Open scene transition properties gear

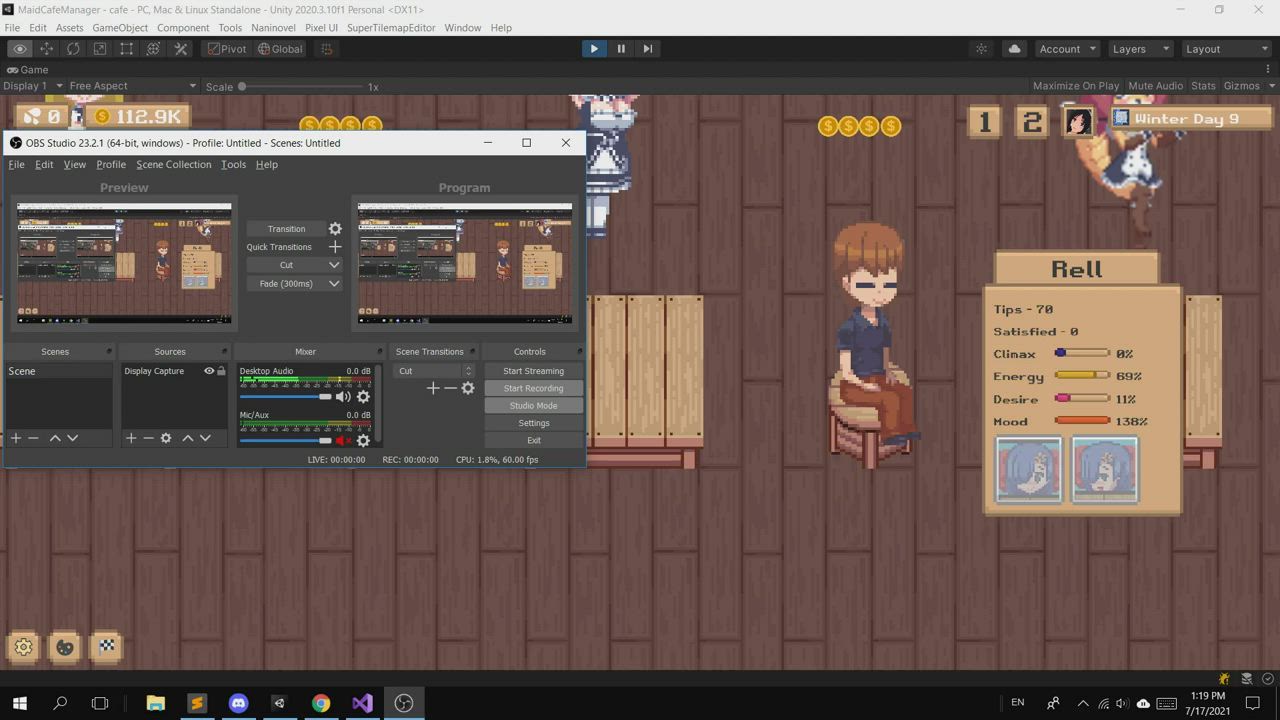pyautogui.click(x=467, y=388)
